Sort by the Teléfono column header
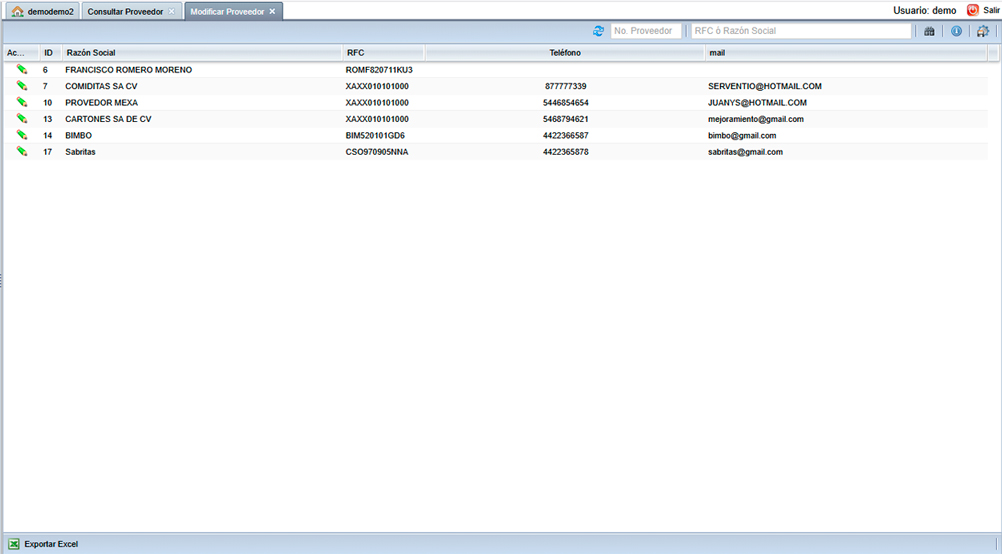The height and width of the screenshot is (554, 1002). 564,52
